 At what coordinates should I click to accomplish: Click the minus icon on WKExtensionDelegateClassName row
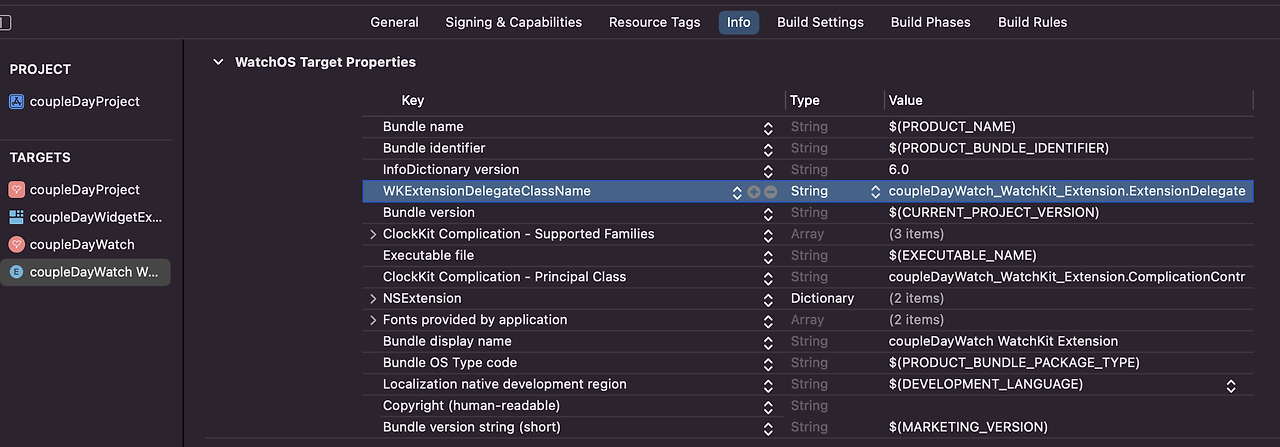click(770, 192)
